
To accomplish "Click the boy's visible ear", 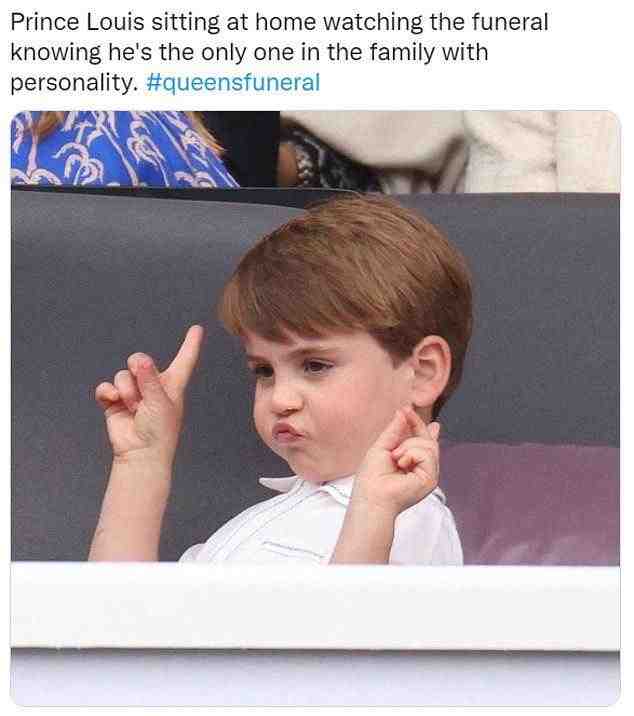I will [429, 372].
